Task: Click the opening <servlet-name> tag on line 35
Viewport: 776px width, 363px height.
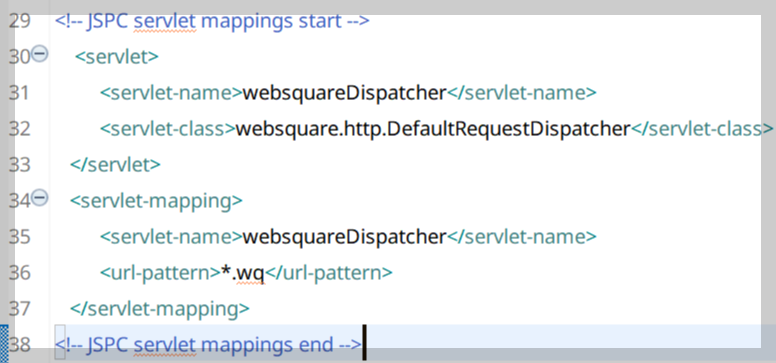Action: [x=171, y=237]
